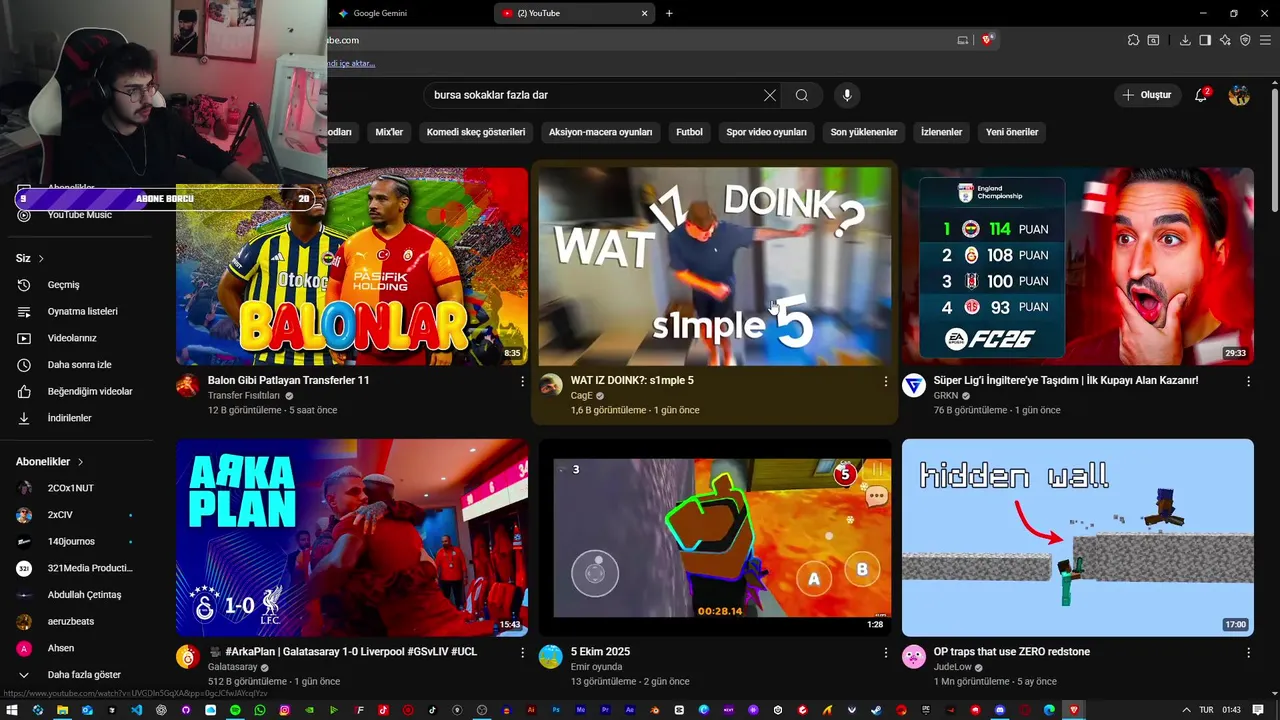Image resolution: width=1280 pixels, height=720 pixels.
Task: Open the browser hamburger menu
Action: (1265, 40)
